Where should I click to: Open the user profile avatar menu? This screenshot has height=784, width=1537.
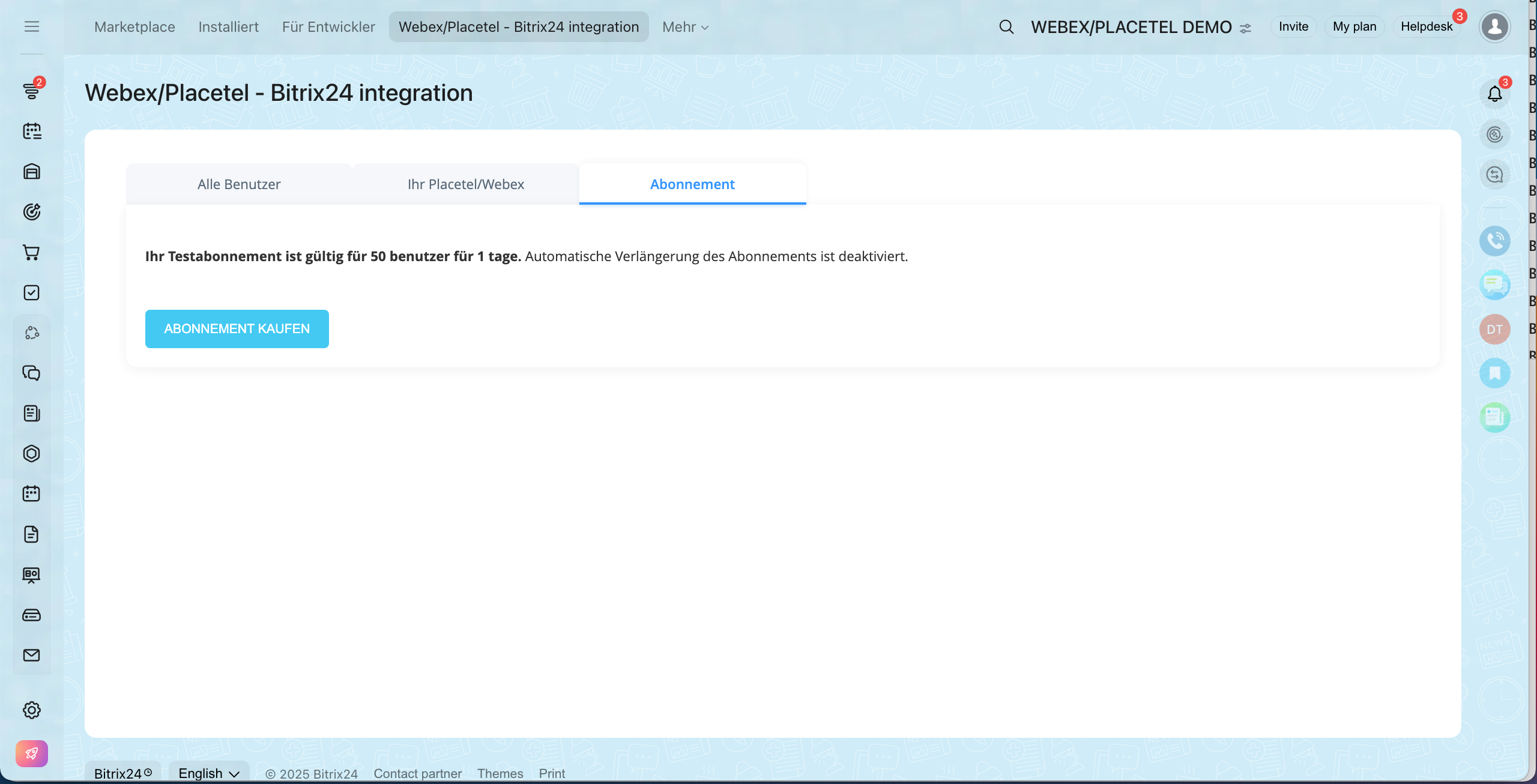coord(1494,26)
